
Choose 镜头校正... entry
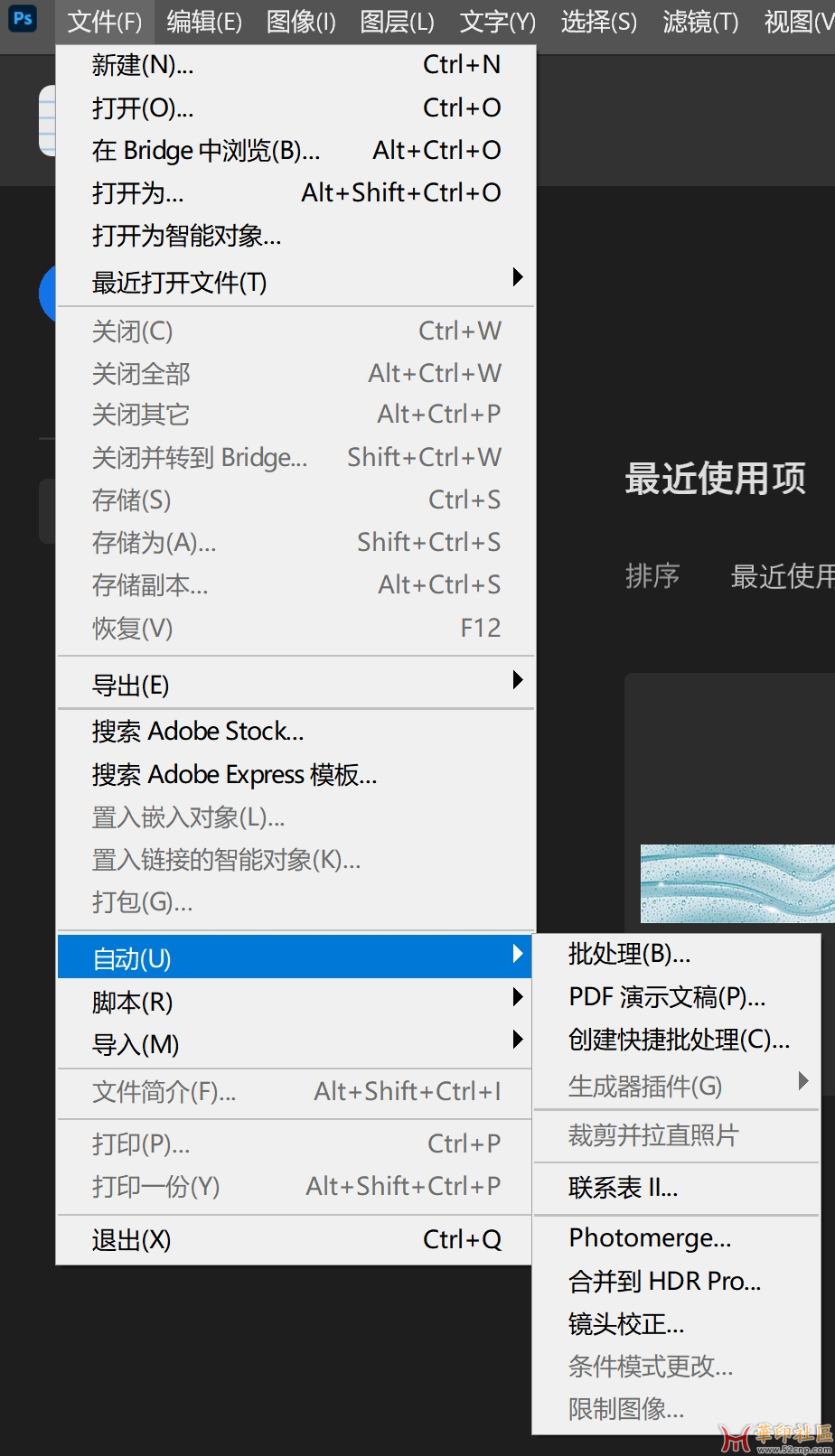point(676,1323)
